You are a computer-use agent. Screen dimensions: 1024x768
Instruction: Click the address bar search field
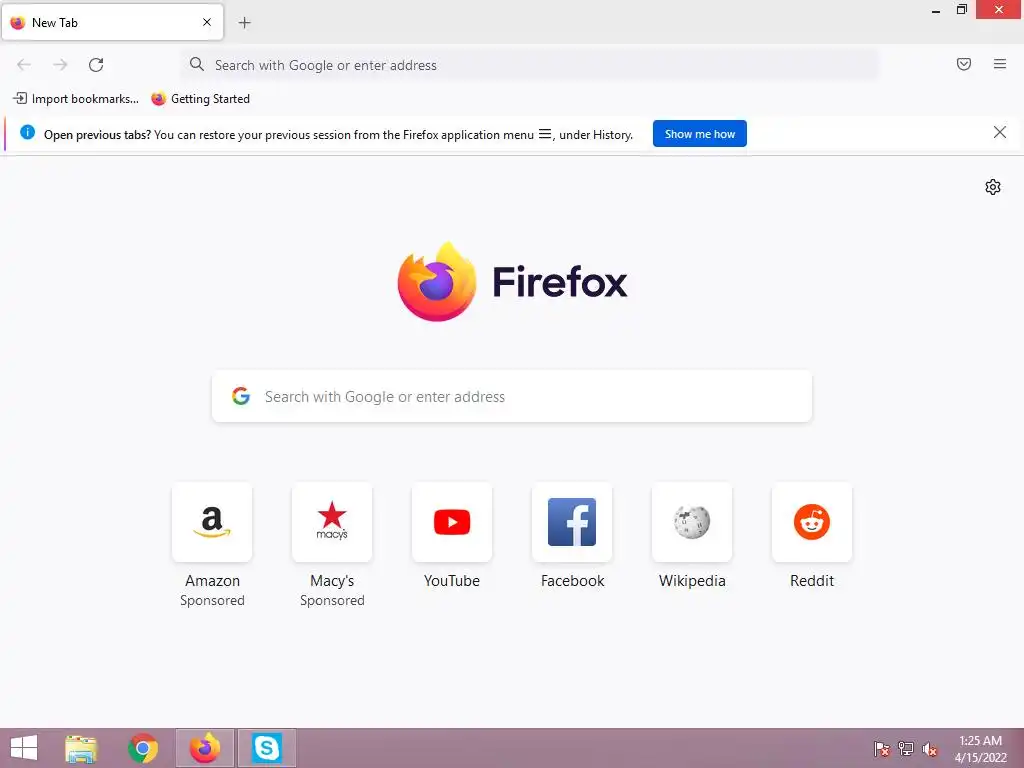point(530,65)
